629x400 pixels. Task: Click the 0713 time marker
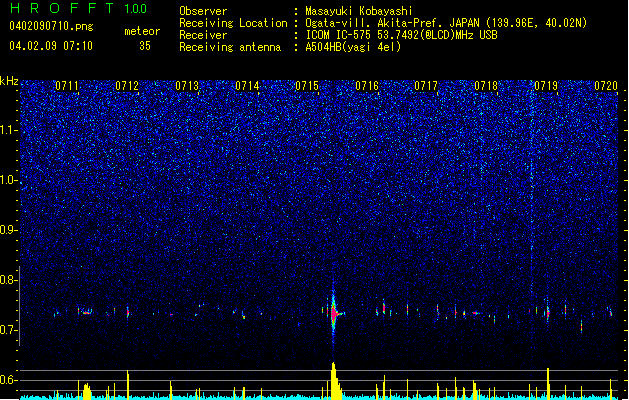point(187,86)
